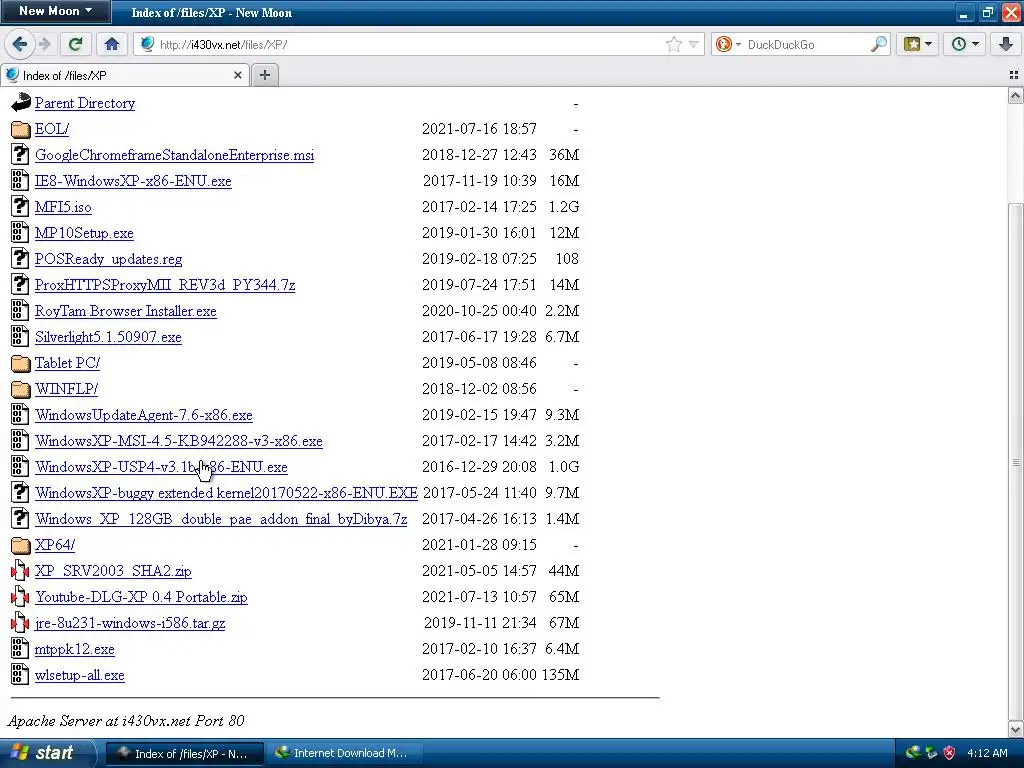Download jre-8u231-windows-i586.tar.gz

click(130, 623)
